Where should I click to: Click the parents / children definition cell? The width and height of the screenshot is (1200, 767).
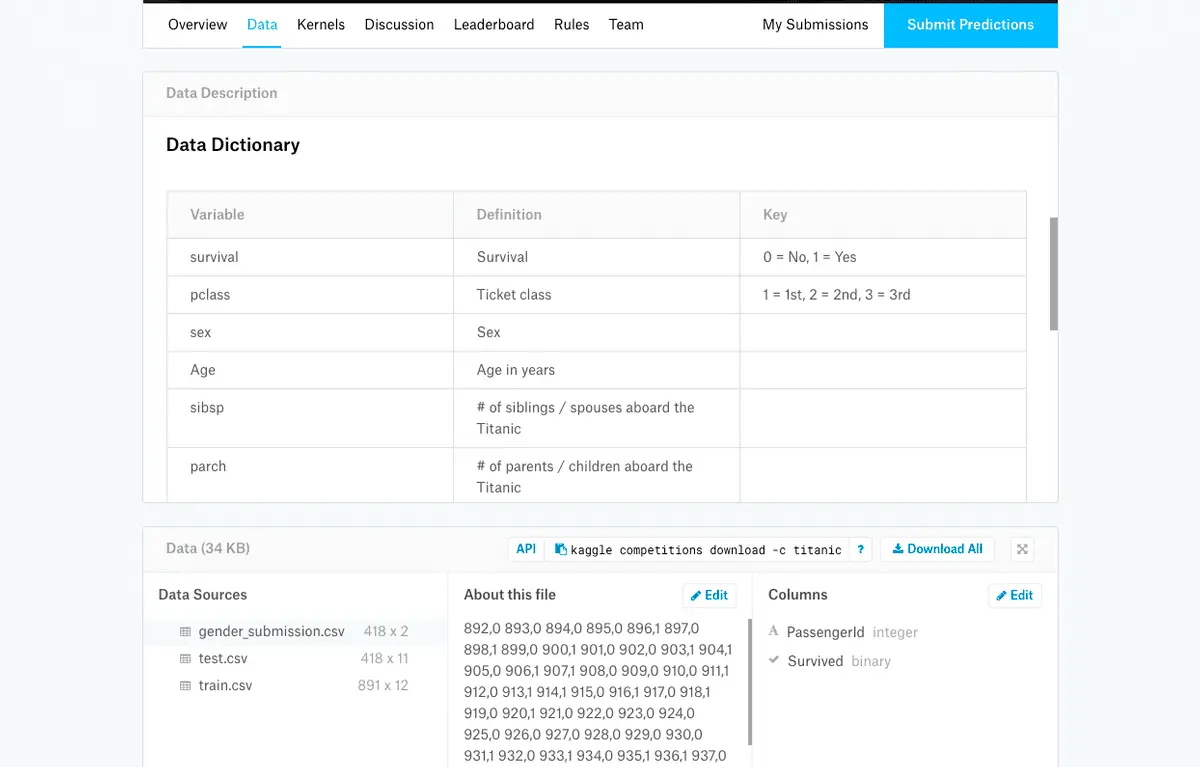[x=596, y=475]
